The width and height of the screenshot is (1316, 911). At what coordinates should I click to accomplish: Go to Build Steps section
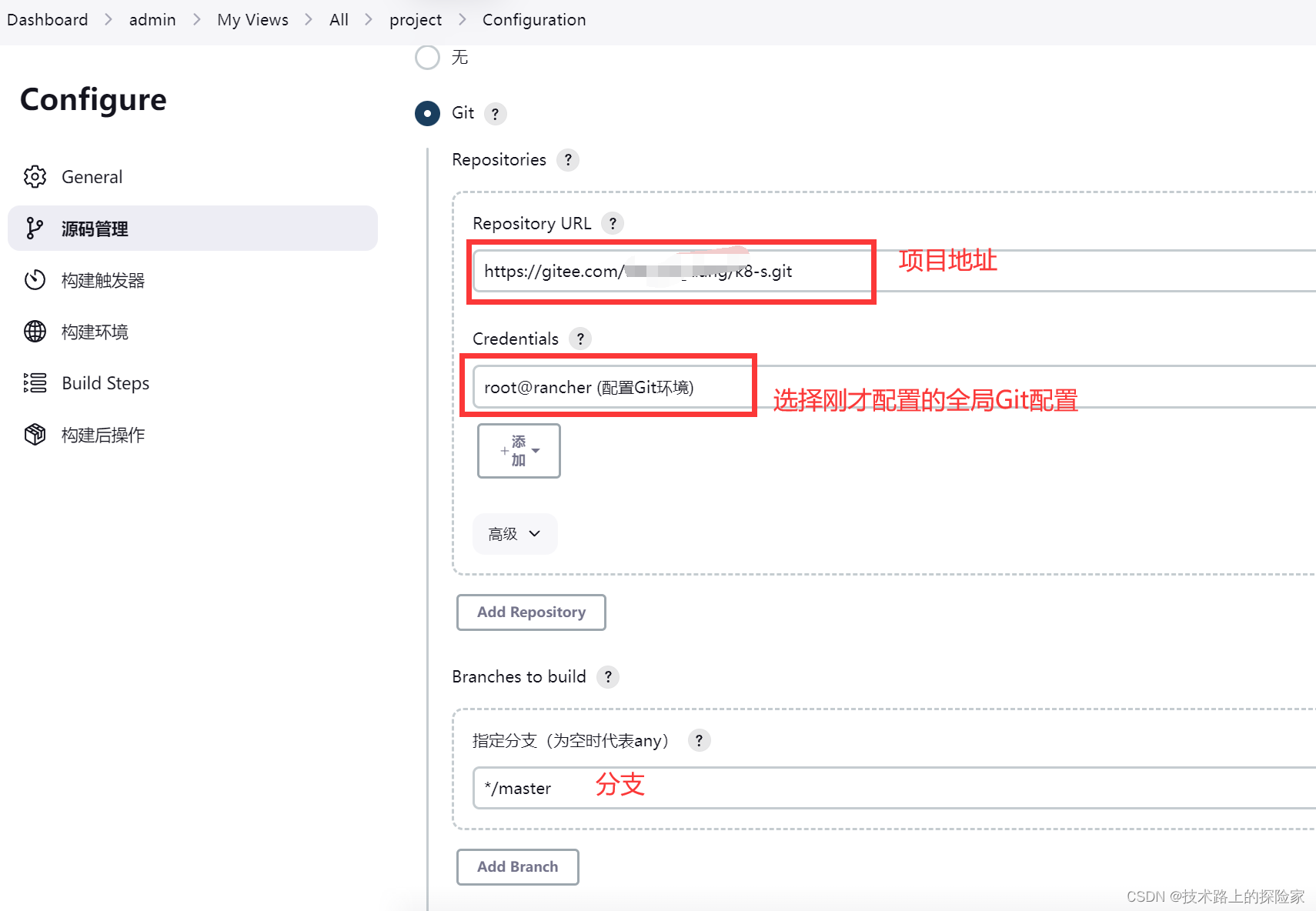click(192, 383)
